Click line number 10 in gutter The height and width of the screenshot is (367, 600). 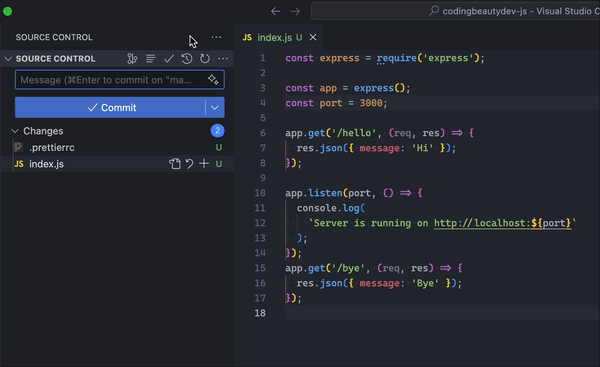[260, 193]
